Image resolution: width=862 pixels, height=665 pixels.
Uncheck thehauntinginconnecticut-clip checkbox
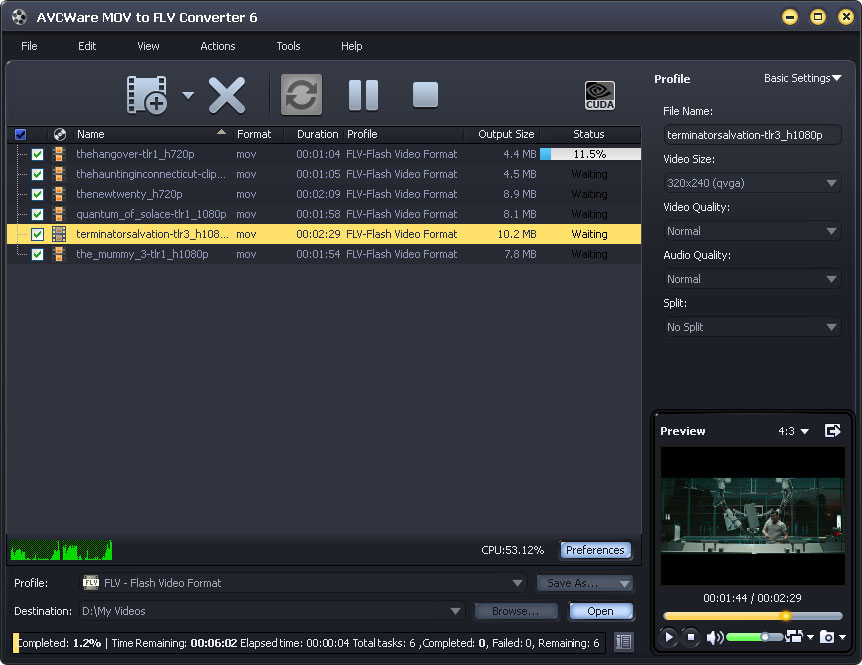click(37, 174)
